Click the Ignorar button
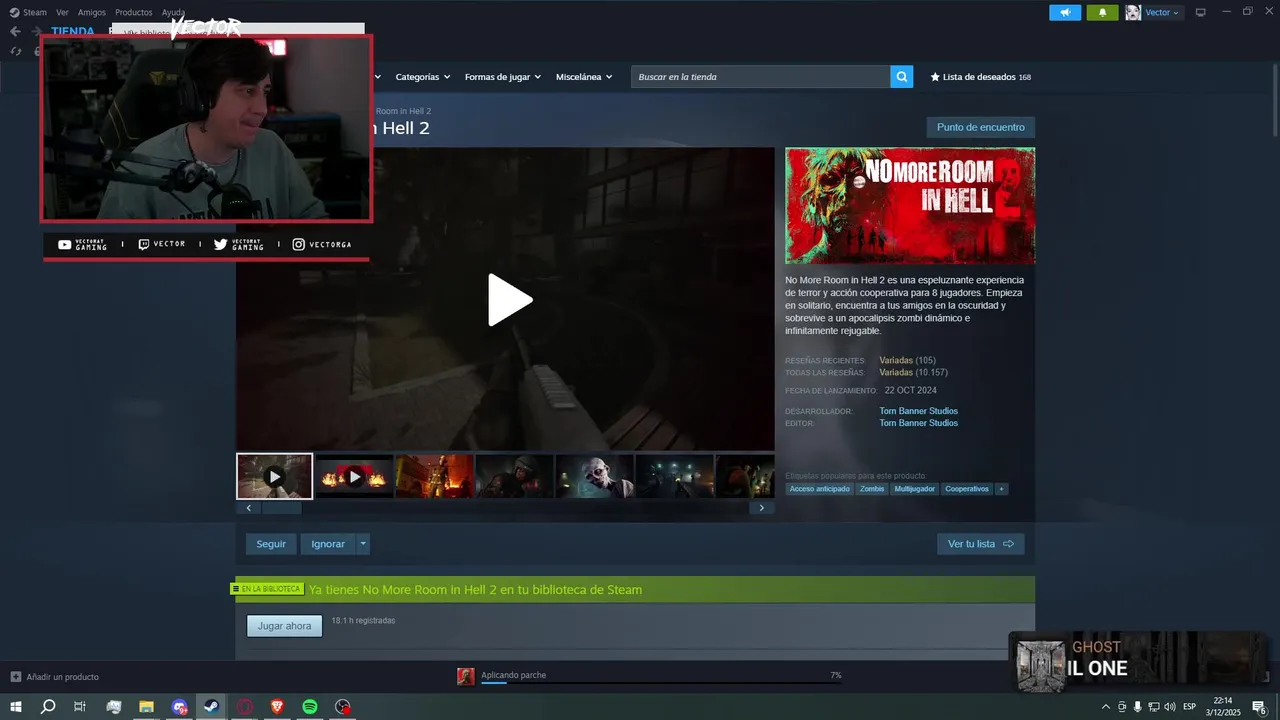1280x720 pixels. click(327, 544)
